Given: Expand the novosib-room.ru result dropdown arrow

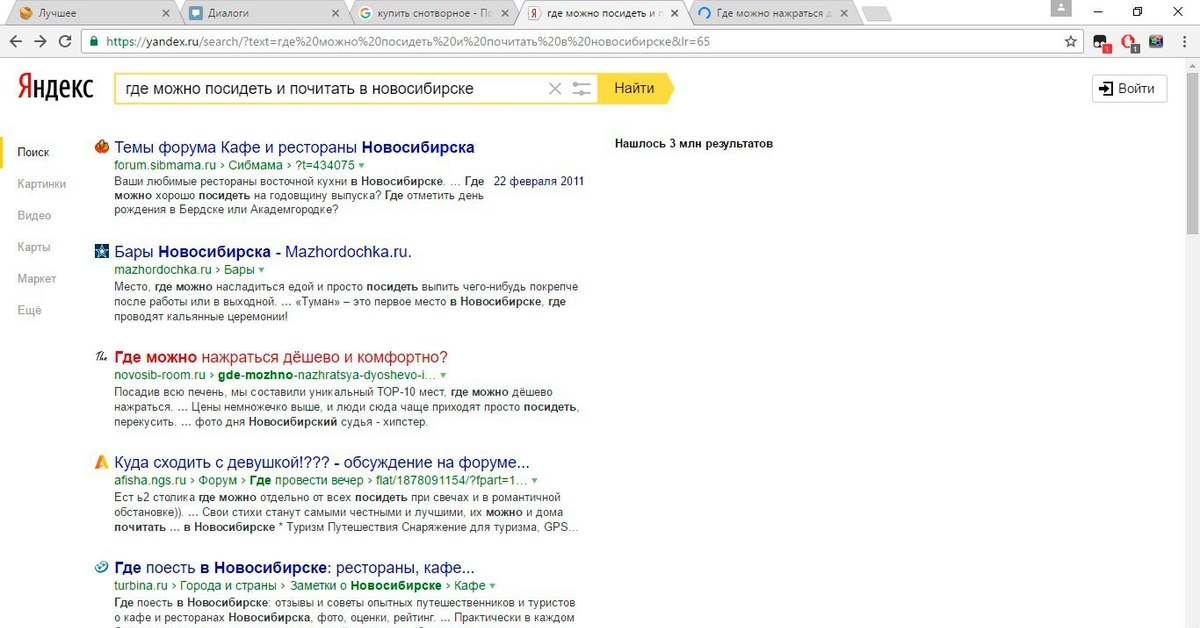Looking at the screenshot, I should 443,376.
